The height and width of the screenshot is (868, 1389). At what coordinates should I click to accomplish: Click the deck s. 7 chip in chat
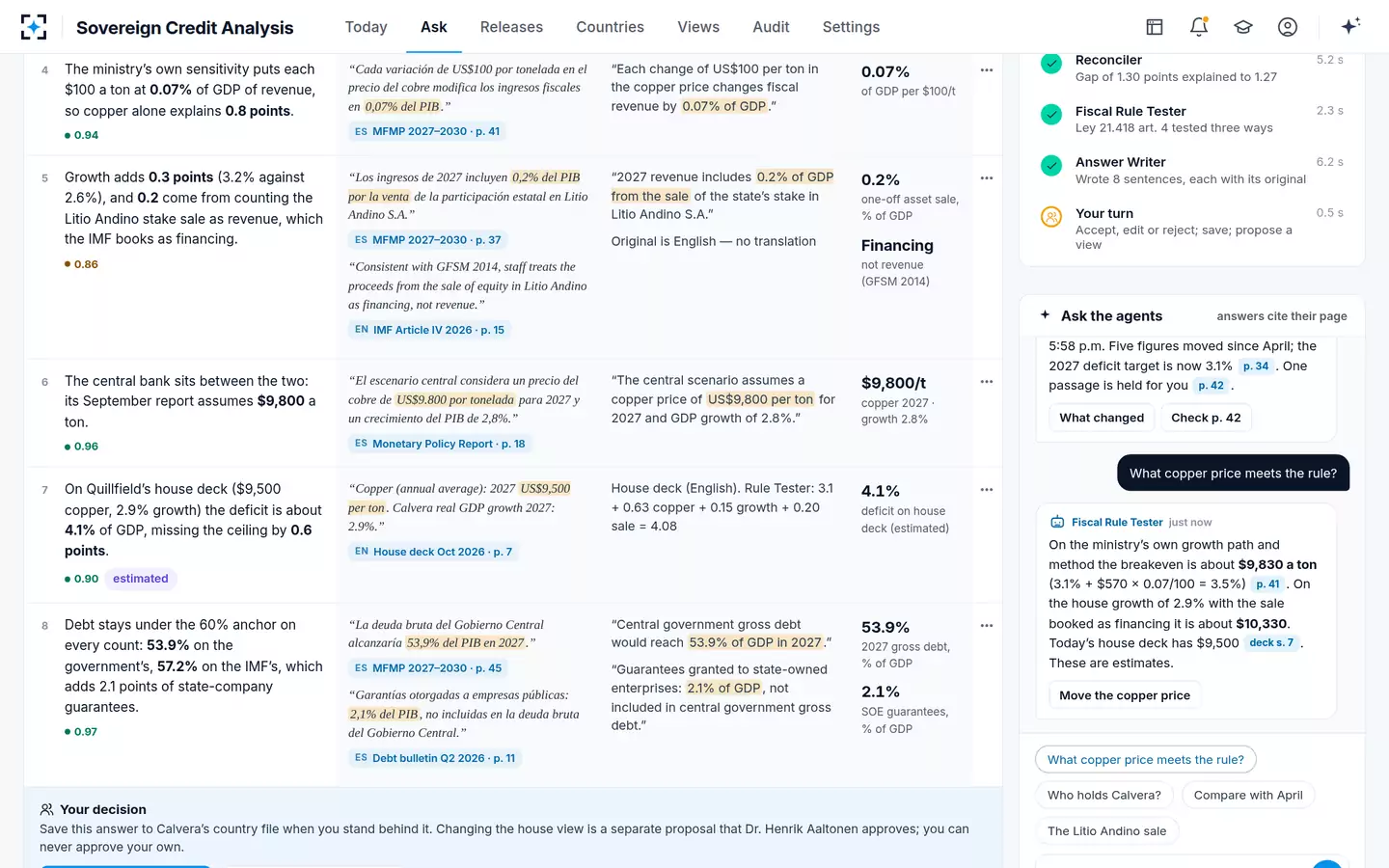(1271, 643)
